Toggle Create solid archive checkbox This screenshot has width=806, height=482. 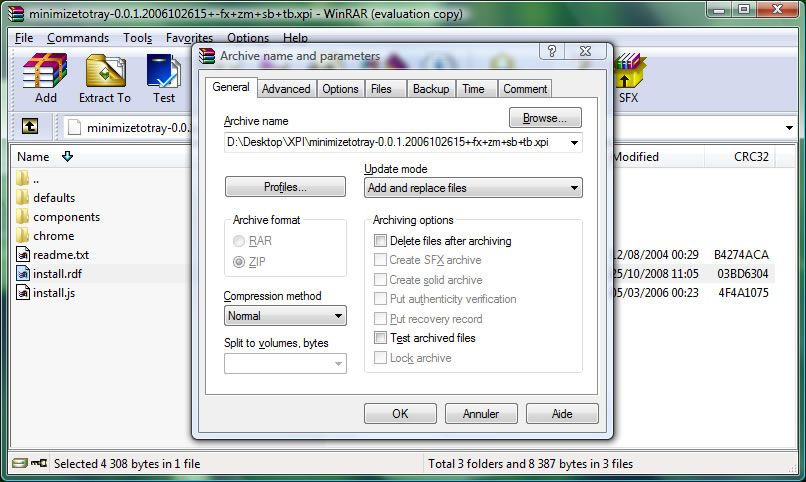coord(380,280)
